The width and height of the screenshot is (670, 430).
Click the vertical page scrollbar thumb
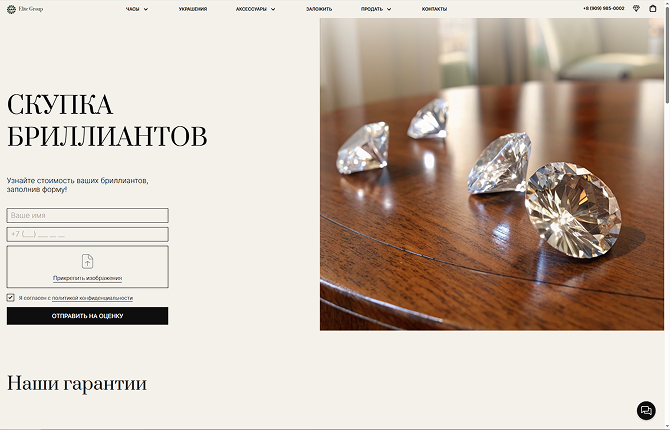(x=667, y=53)
